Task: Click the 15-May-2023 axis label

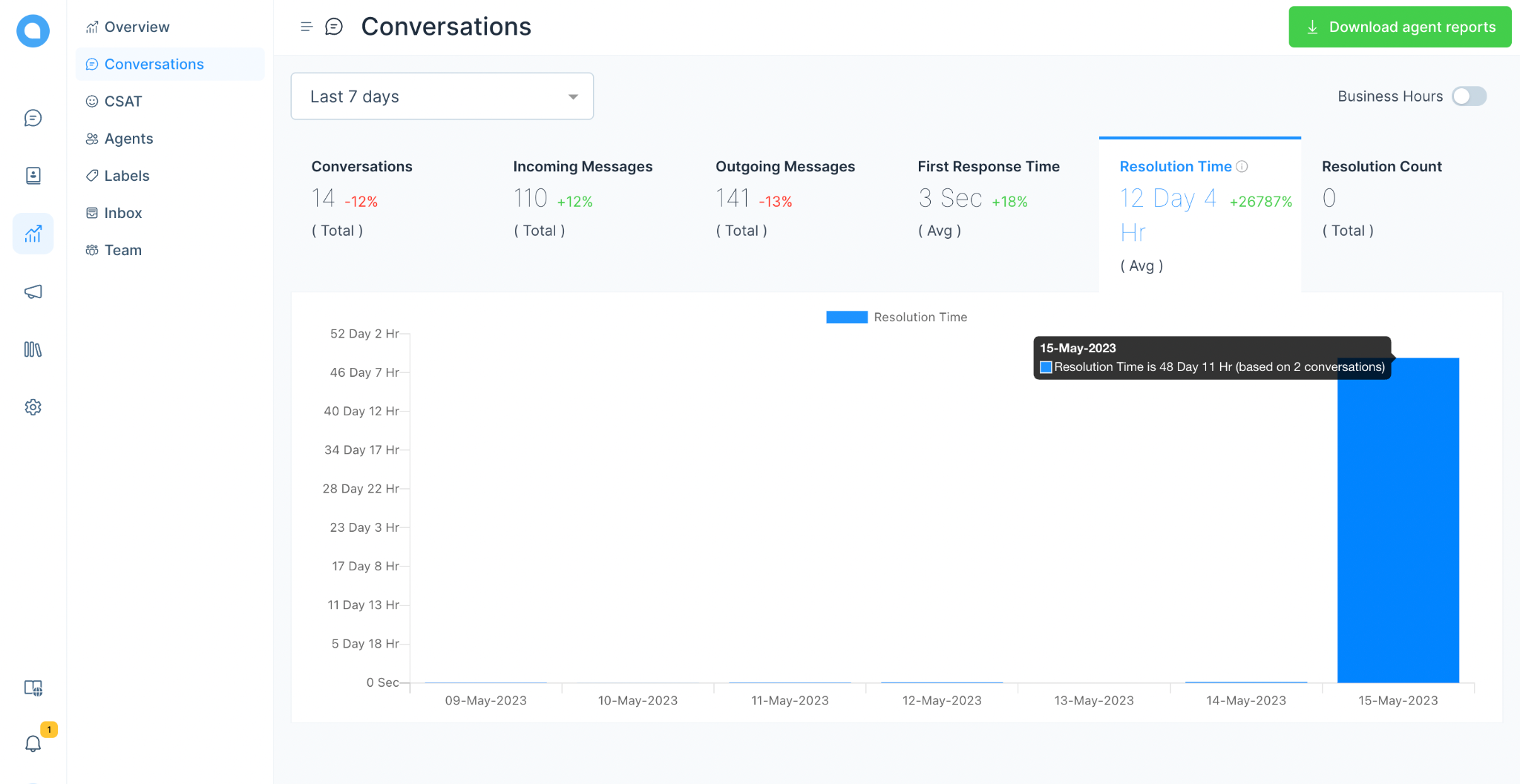Action: 1398,701
